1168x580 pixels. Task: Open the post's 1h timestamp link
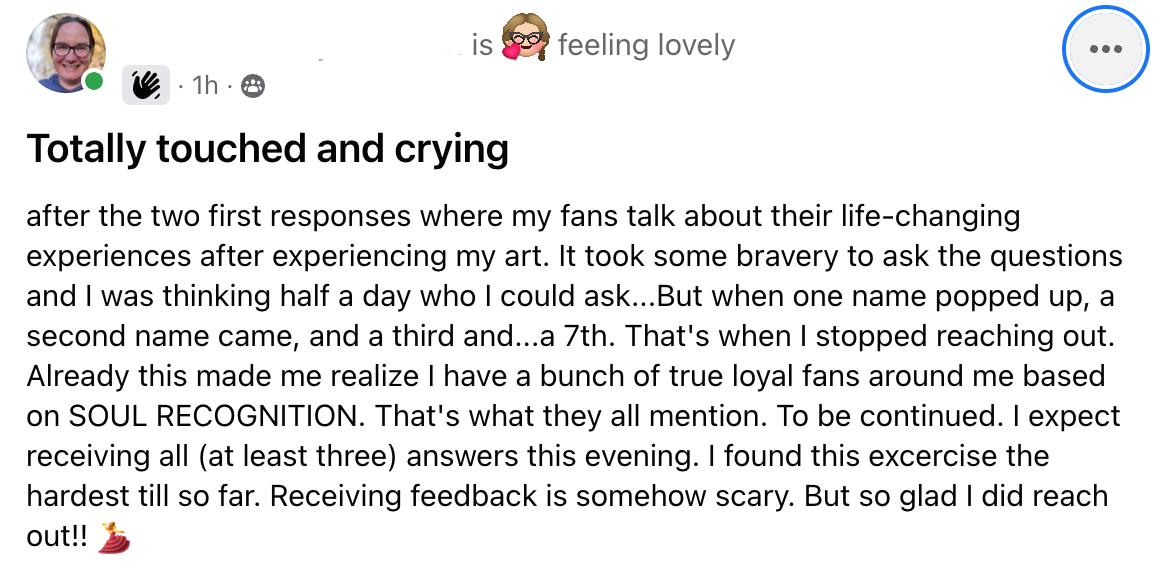204,87
